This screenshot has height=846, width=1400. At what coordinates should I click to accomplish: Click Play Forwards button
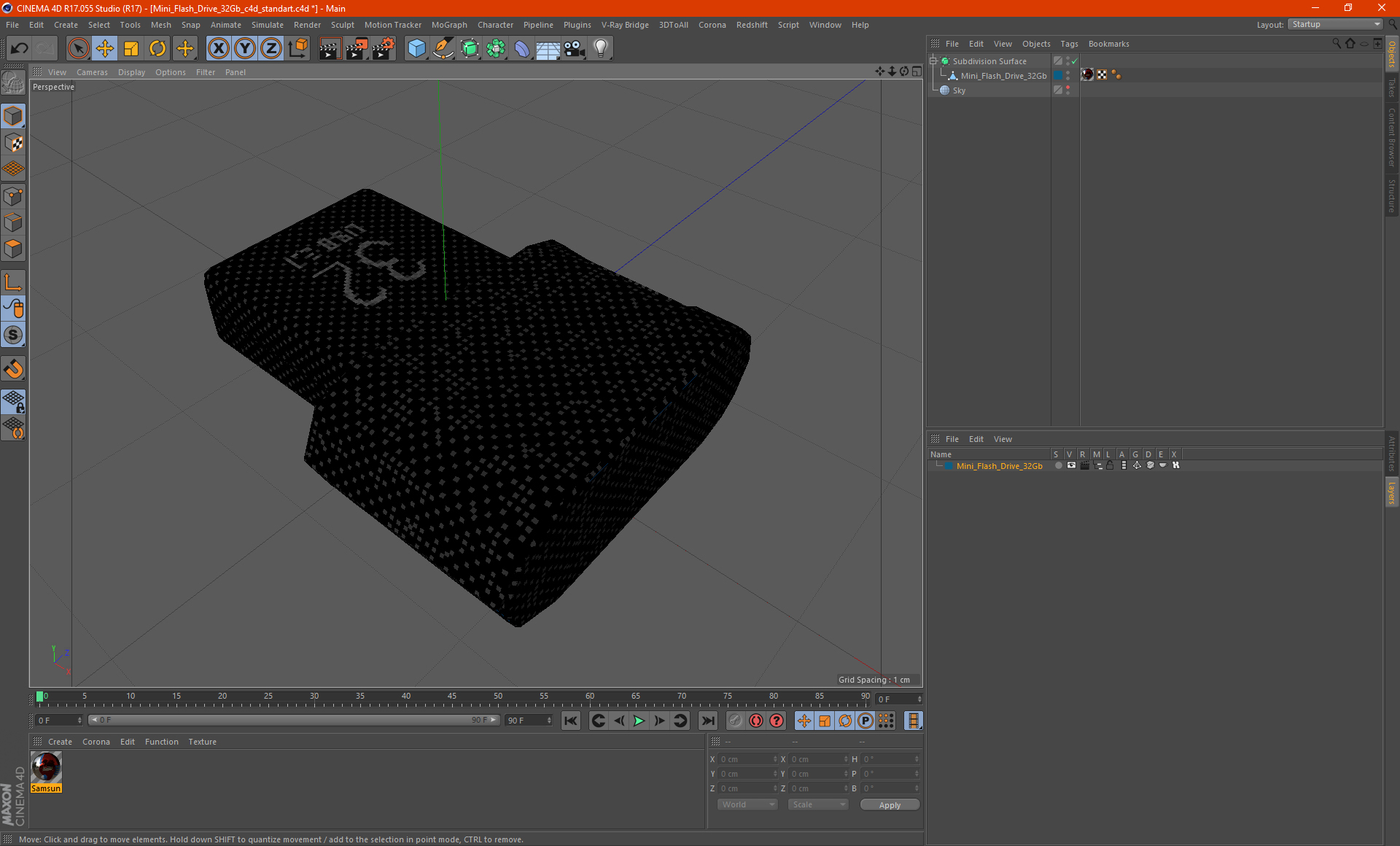639,721
